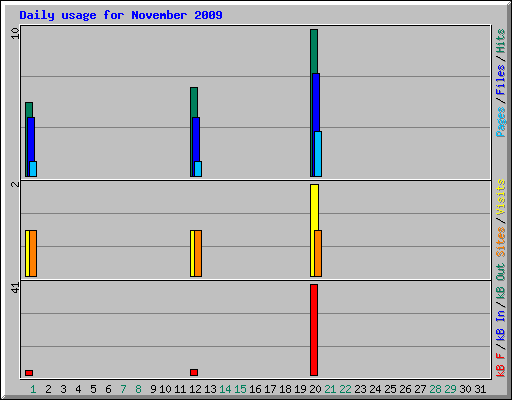Click the "Hits" legend label
Image resolution: width=512 pixels, height=400 pixels.
(x=500, y=41)
